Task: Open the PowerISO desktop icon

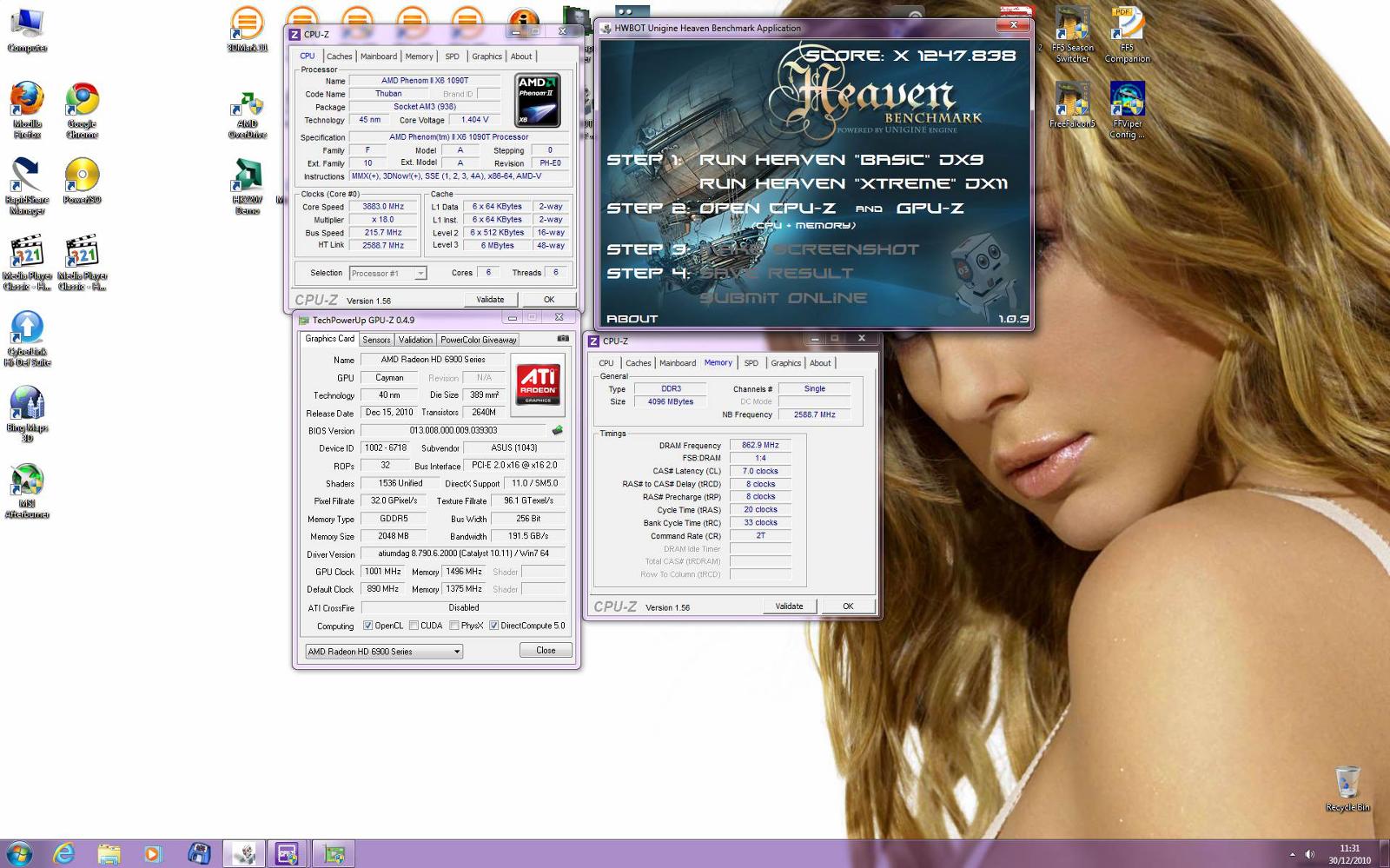Action: point(82,181)
